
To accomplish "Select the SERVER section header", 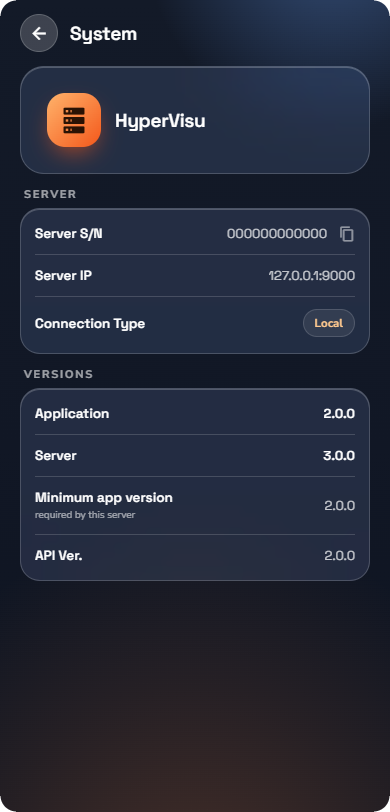I will [x=50, y=194].
